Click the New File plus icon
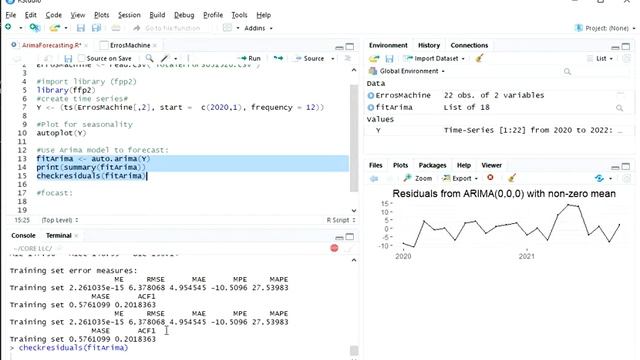 pyautogui.click(x=8, y=27)
